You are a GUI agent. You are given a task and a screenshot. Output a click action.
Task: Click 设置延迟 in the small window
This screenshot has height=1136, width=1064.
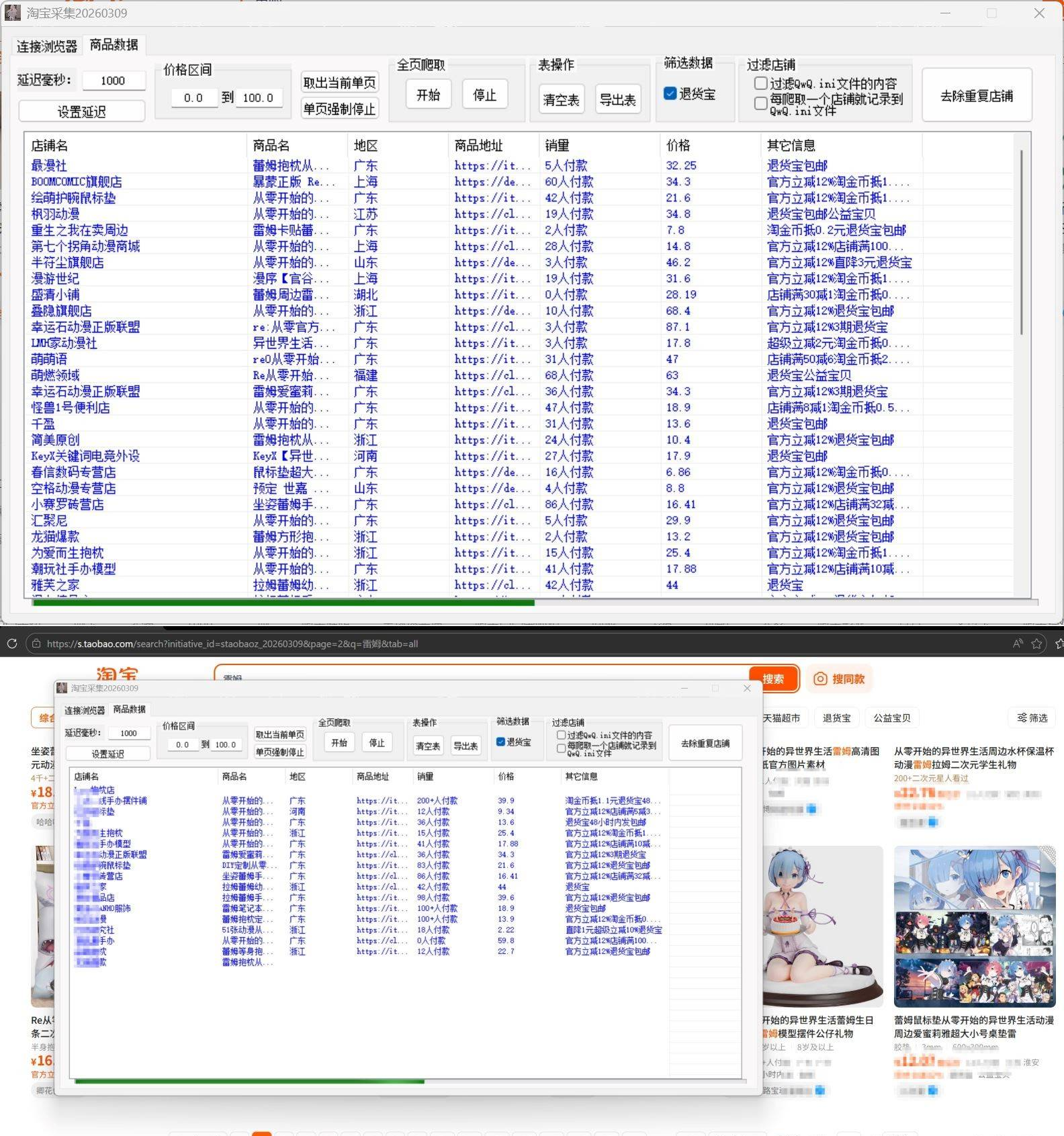(x=107, y=754)
